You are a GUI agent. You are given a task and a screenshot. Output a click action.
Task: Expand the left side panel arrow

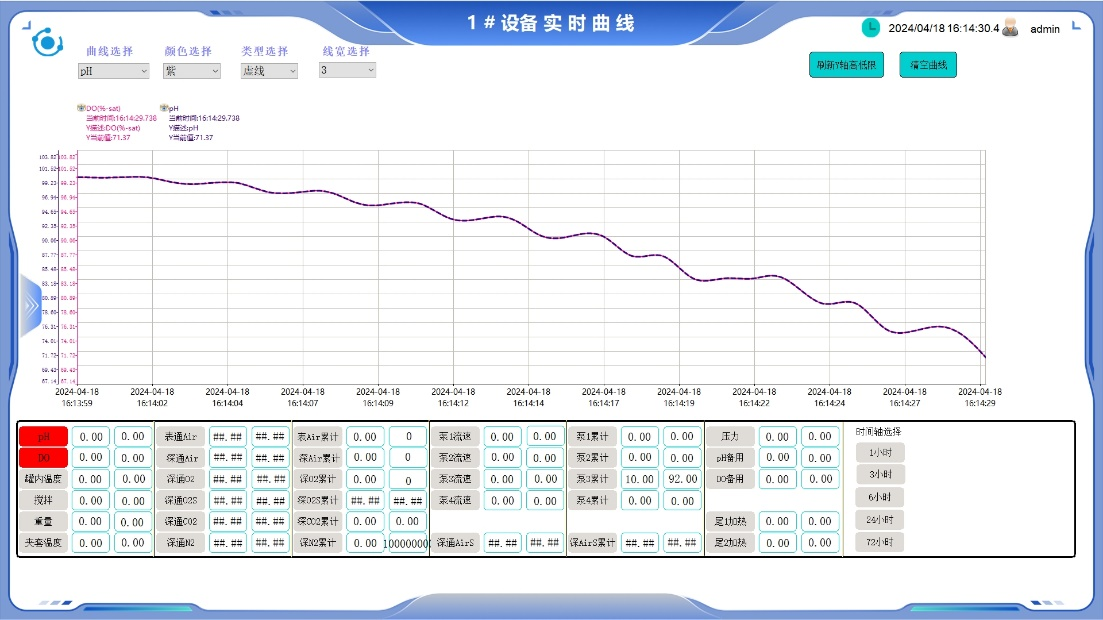31,304
